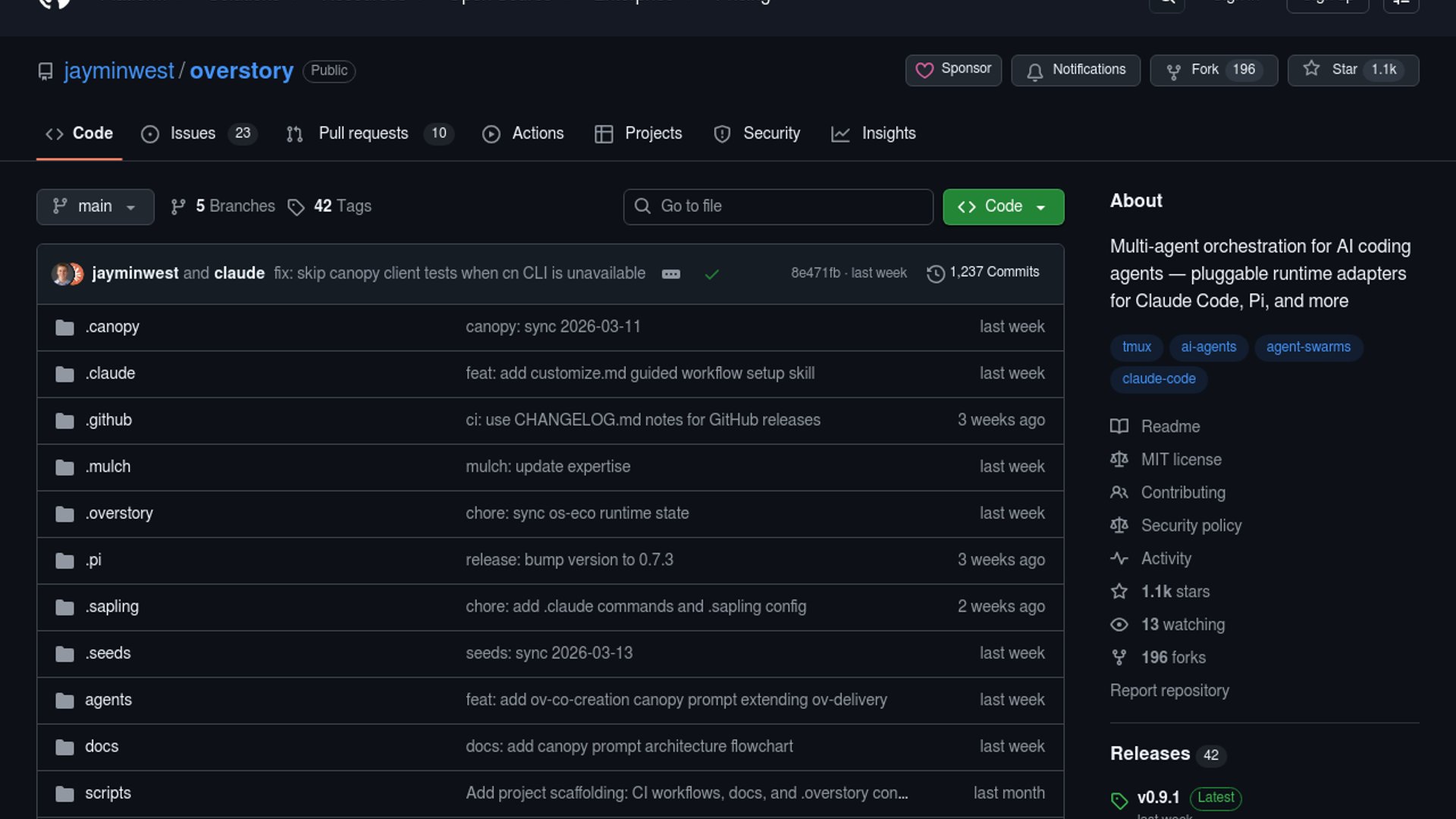
Task: Open commit history clock icon
Action: [x=935, y=273]
